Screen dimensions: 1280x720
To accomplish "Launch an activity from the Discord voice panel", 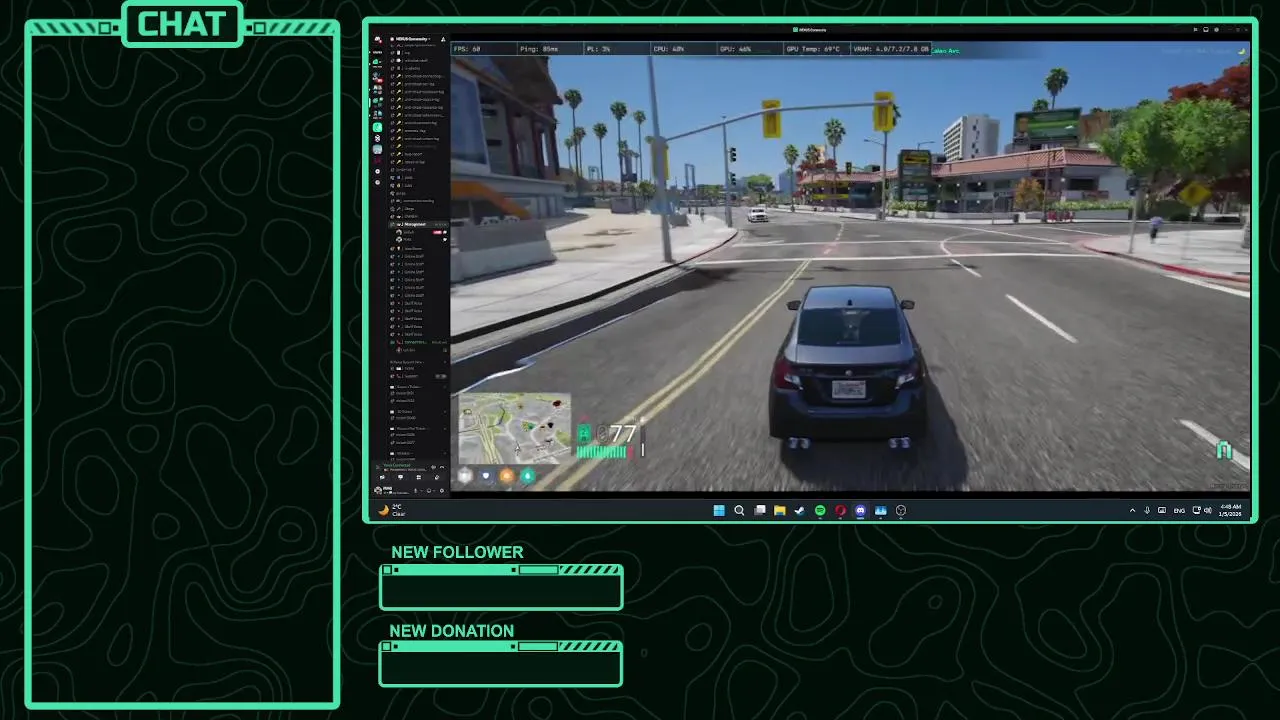I will point(419,477).
